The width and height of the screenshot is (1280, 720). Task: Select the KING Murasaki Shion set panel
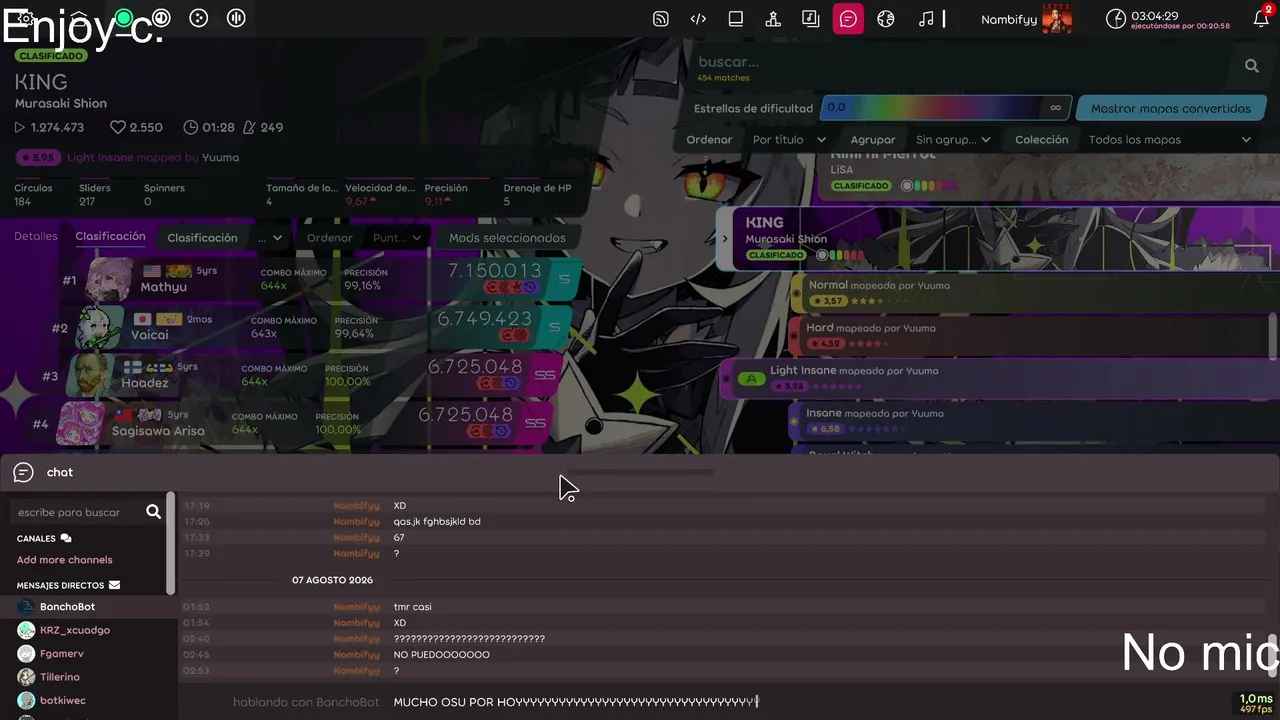coord(1000,239)
